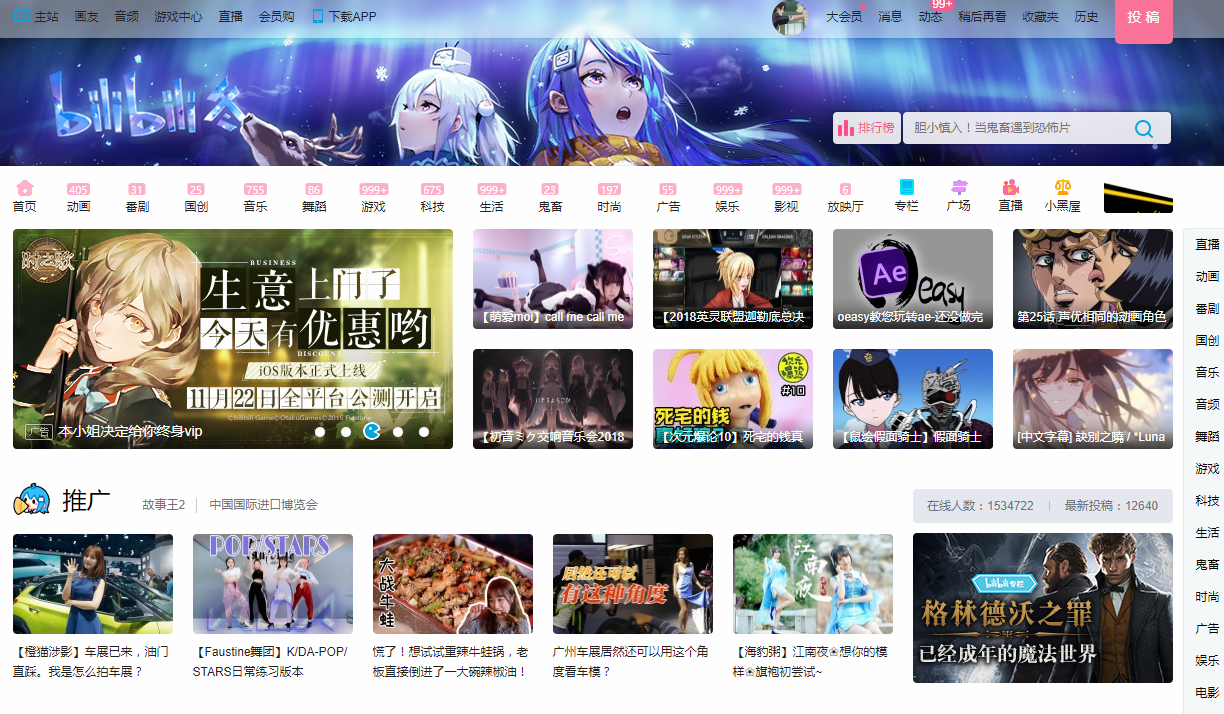Open the 音乐 category with 755 badge
Image resolution: width=1224 pixels, height=714 pixels.
point(255,198)
